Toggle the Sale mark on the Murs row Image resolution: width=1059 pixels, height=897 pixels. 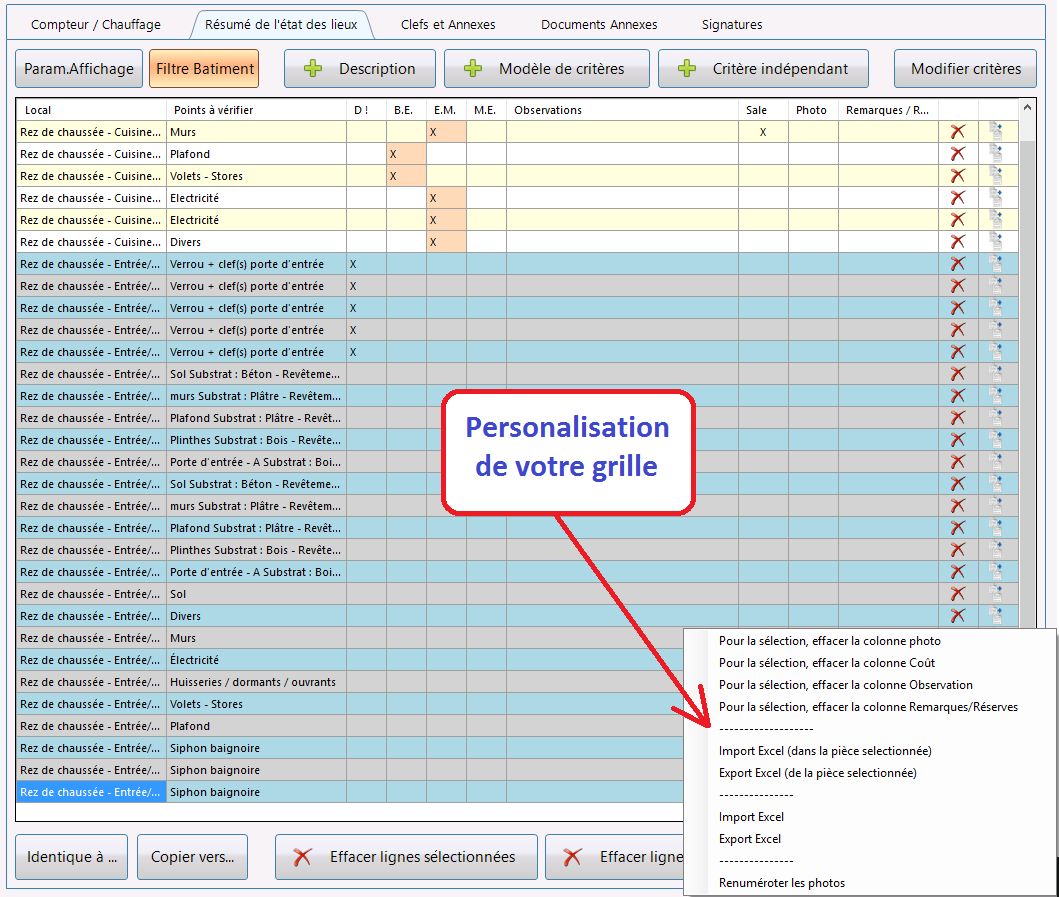[763, 132]
